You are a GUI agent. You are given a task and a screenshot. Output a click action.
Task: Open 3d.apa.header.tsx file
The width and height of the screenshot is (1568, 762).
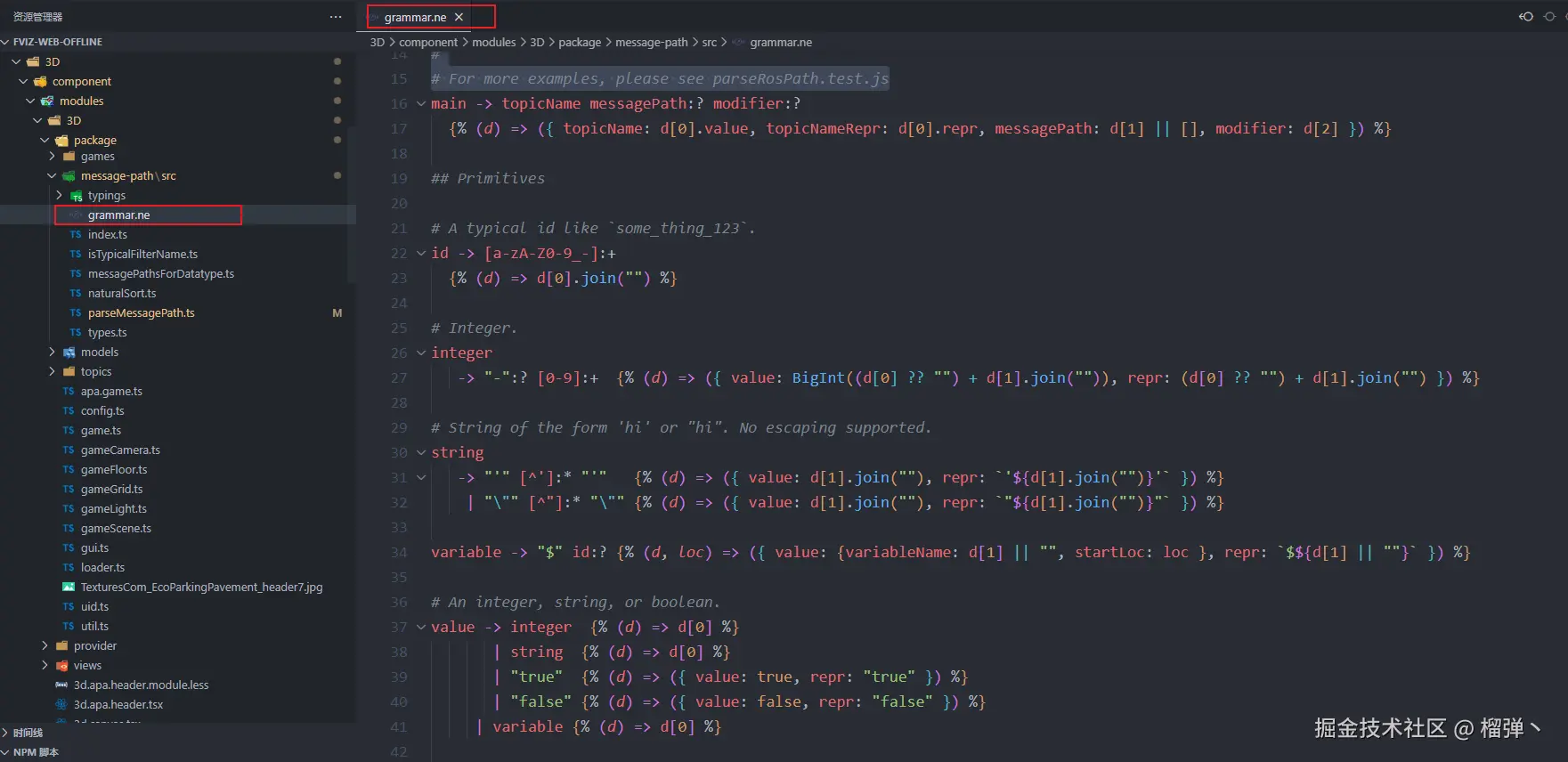pyautogui.click(x=118, y=704)
